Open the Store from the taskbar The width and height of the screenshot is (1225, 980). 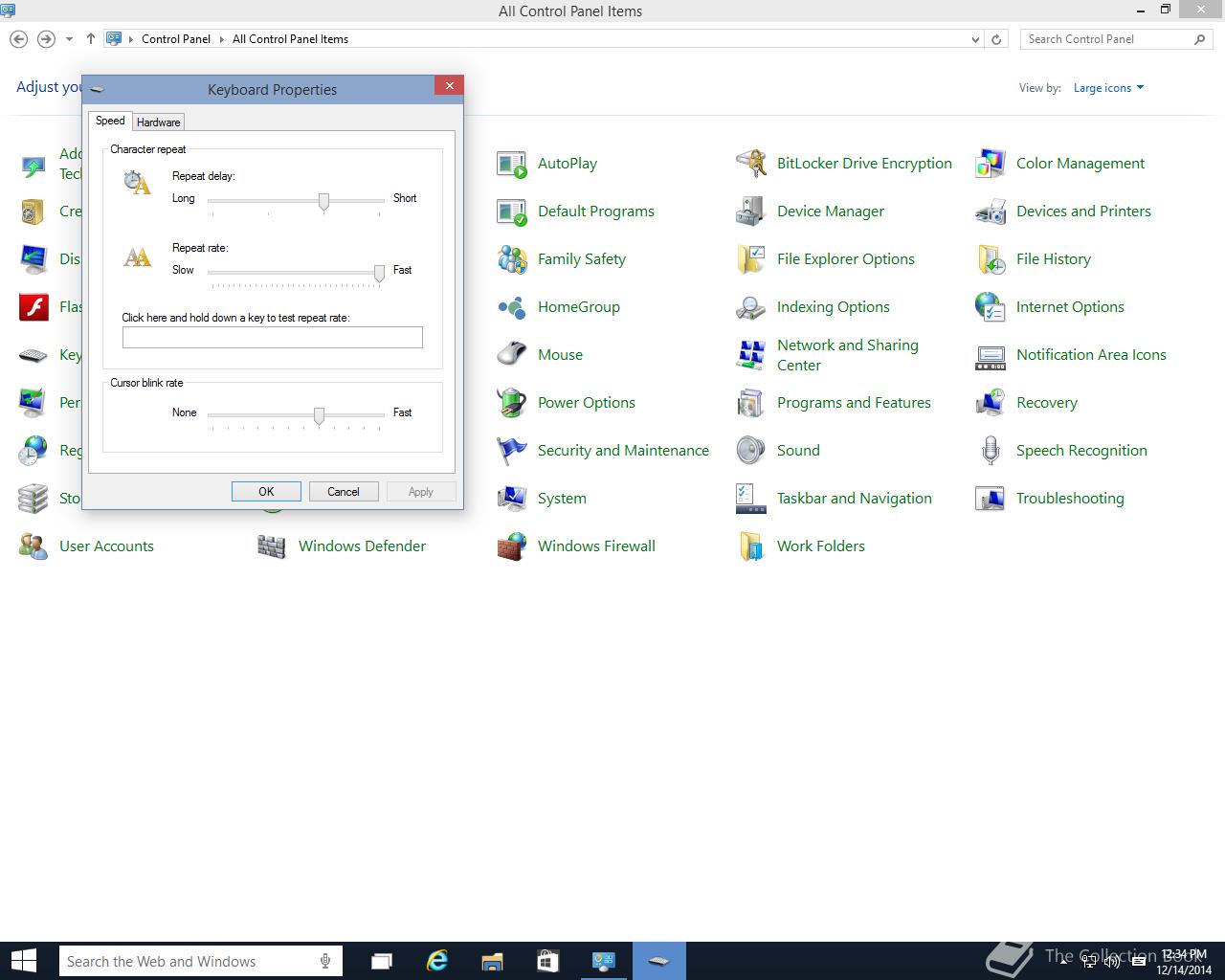[x=547, y=961]
